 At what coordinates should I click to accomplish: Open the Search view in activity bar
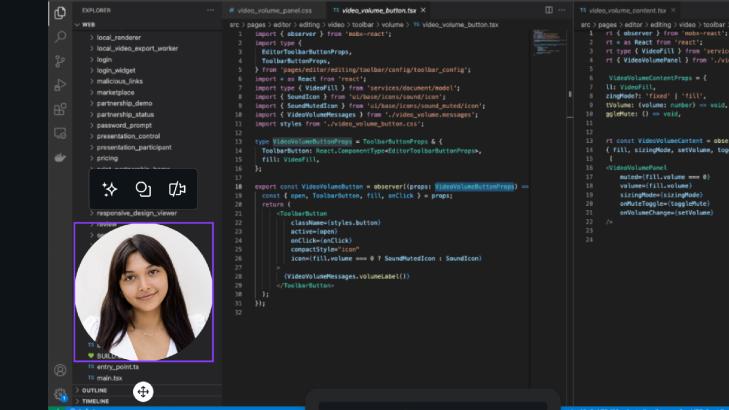tap(60, 37)
